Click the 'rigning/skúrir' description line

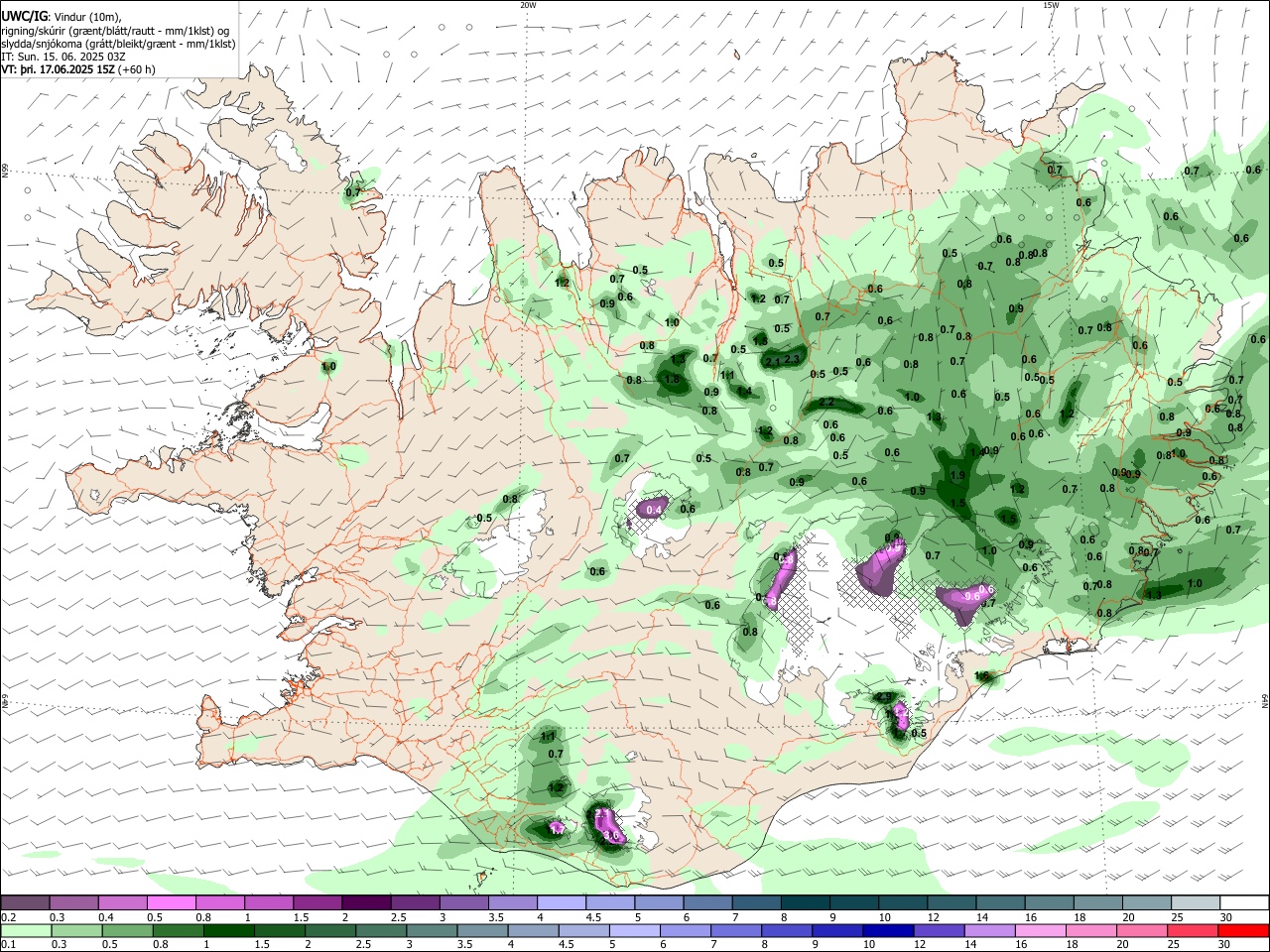pyautogui.click(x=116, y=31)
